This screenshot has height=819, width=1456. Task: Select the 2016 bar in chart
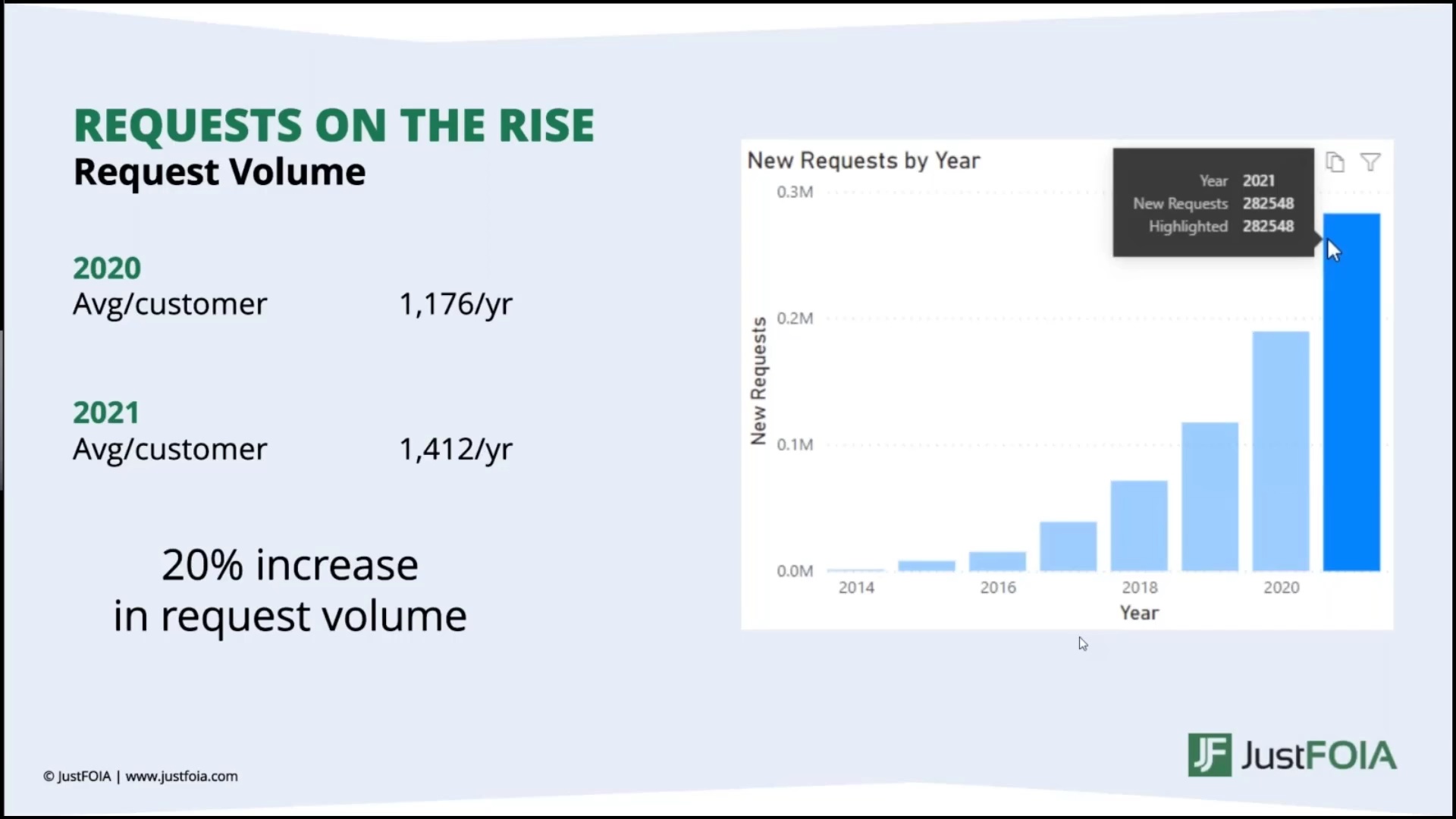tap(997, 561)
